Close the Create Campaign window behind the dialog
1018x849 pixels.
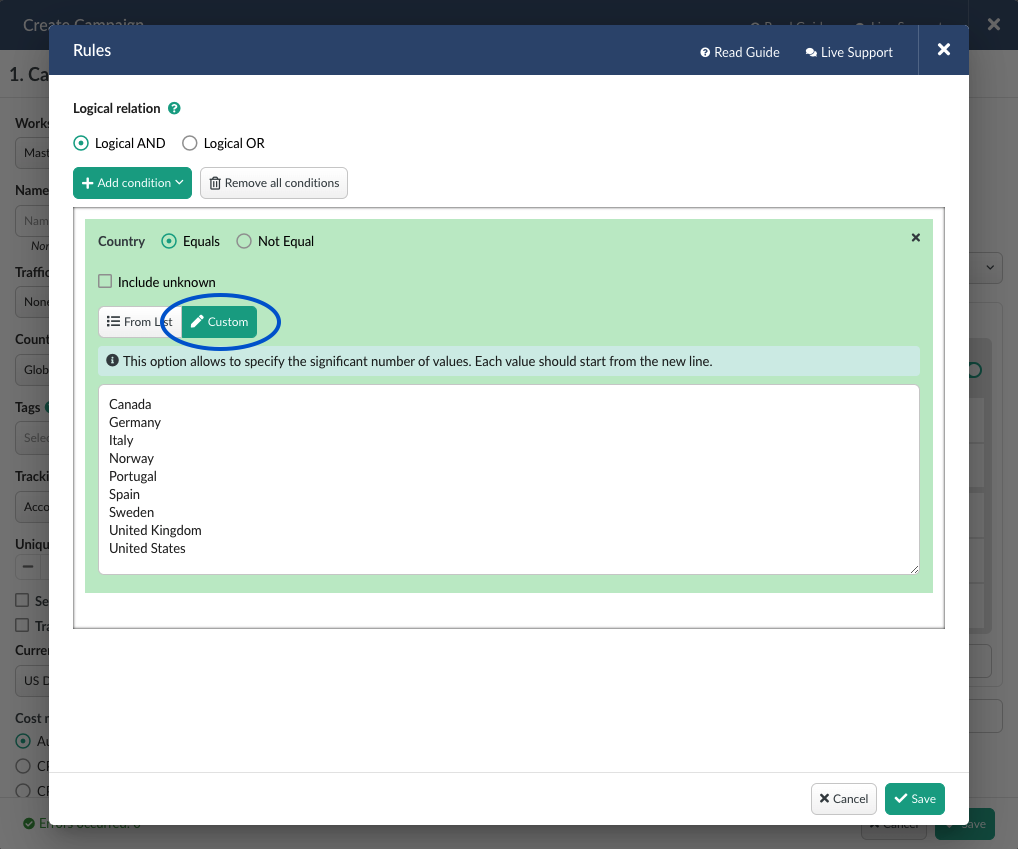pyautogui.click(x=993, y=25)
